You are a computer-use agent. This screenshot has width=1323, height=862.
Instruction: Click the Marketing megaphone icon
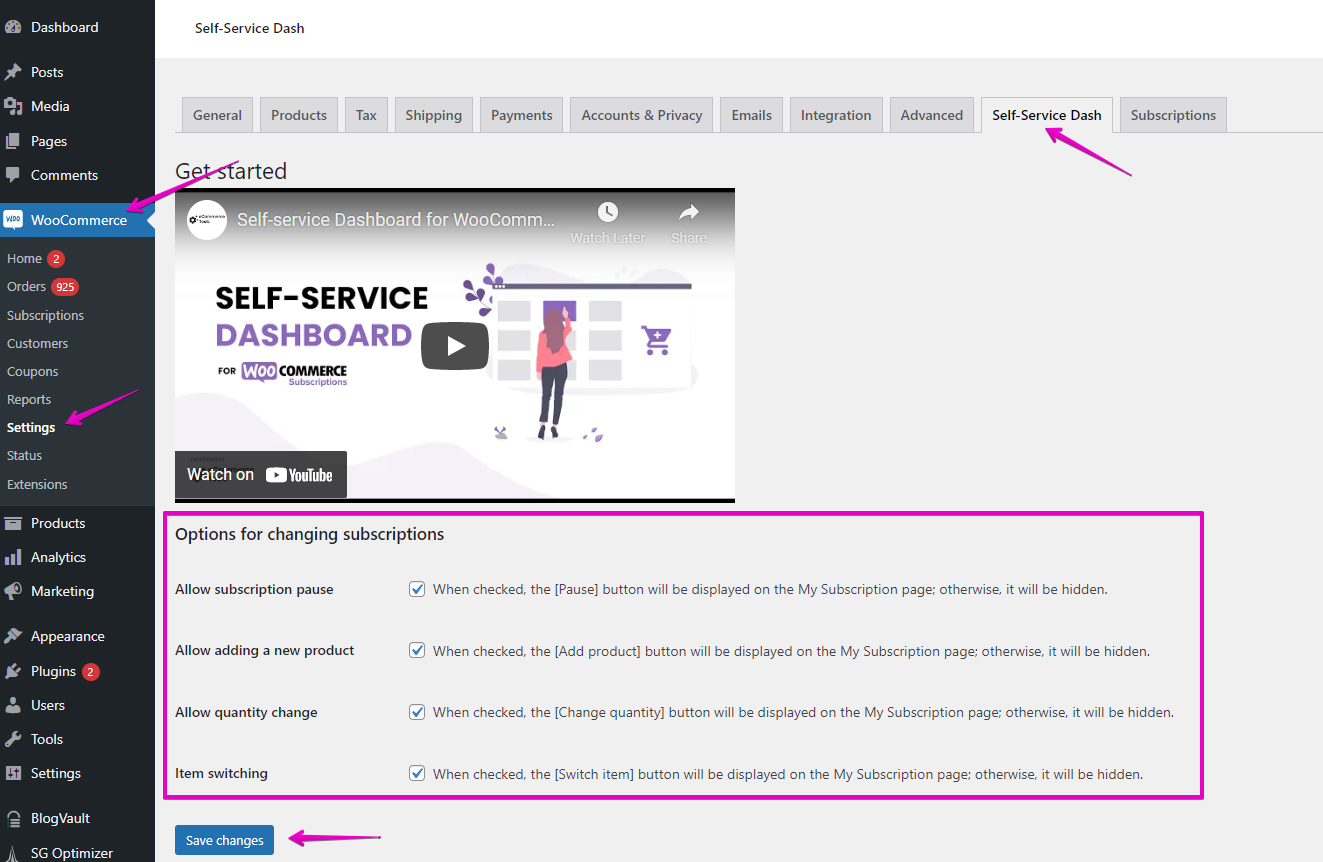[x=13, y=591]
